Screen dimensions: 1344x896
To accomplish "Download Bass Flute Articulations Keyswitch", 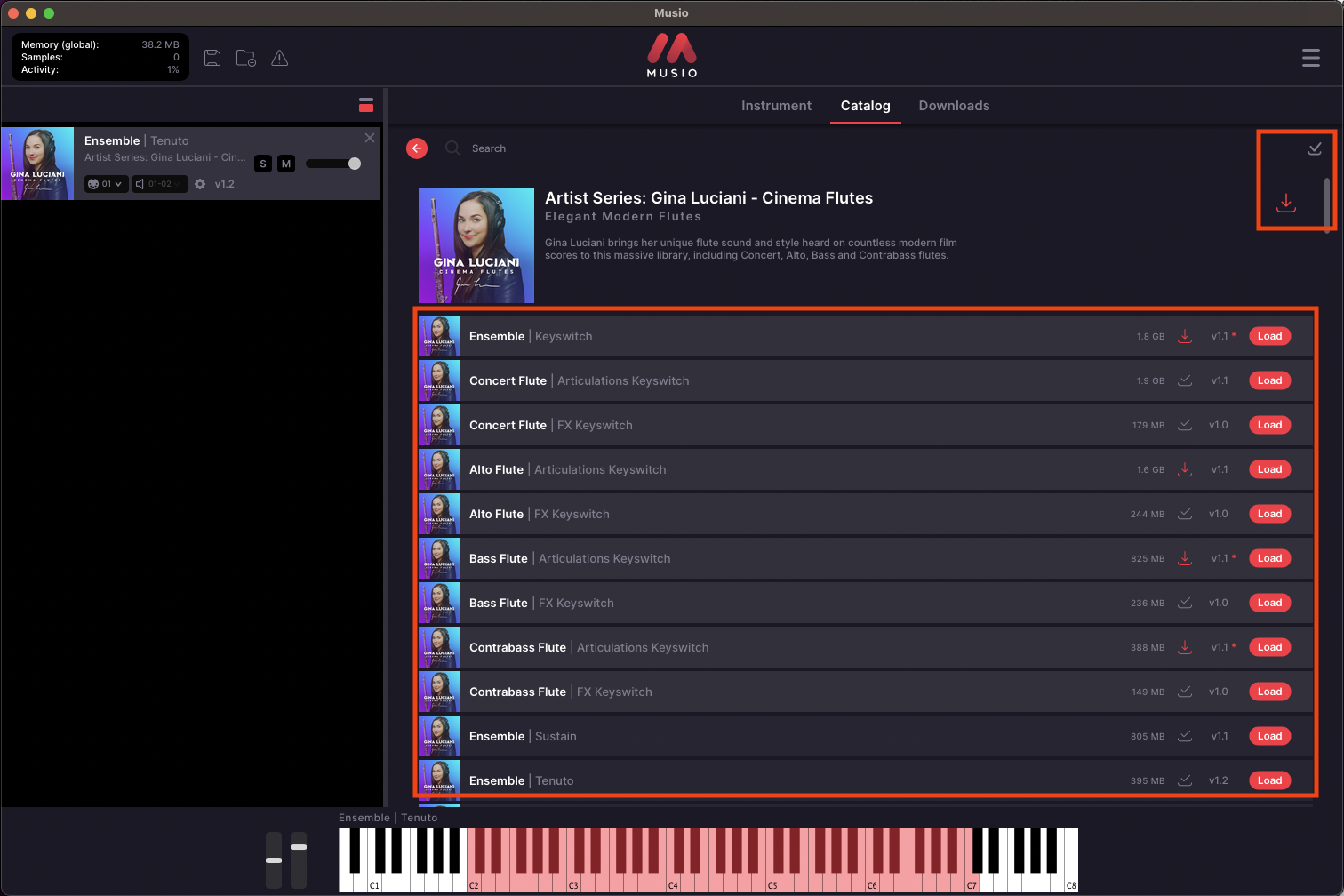I will (x=1185, y=558).
